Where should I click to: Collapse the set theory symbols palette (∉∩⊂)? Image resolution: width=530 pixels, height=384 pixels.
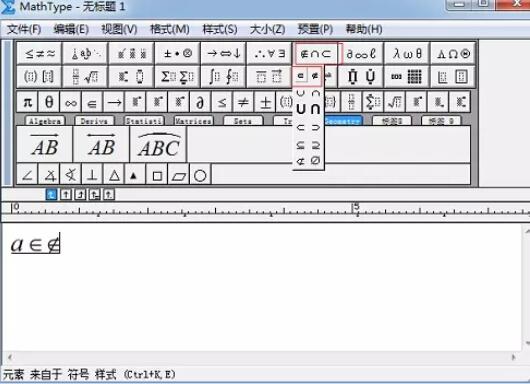(316, 53)
